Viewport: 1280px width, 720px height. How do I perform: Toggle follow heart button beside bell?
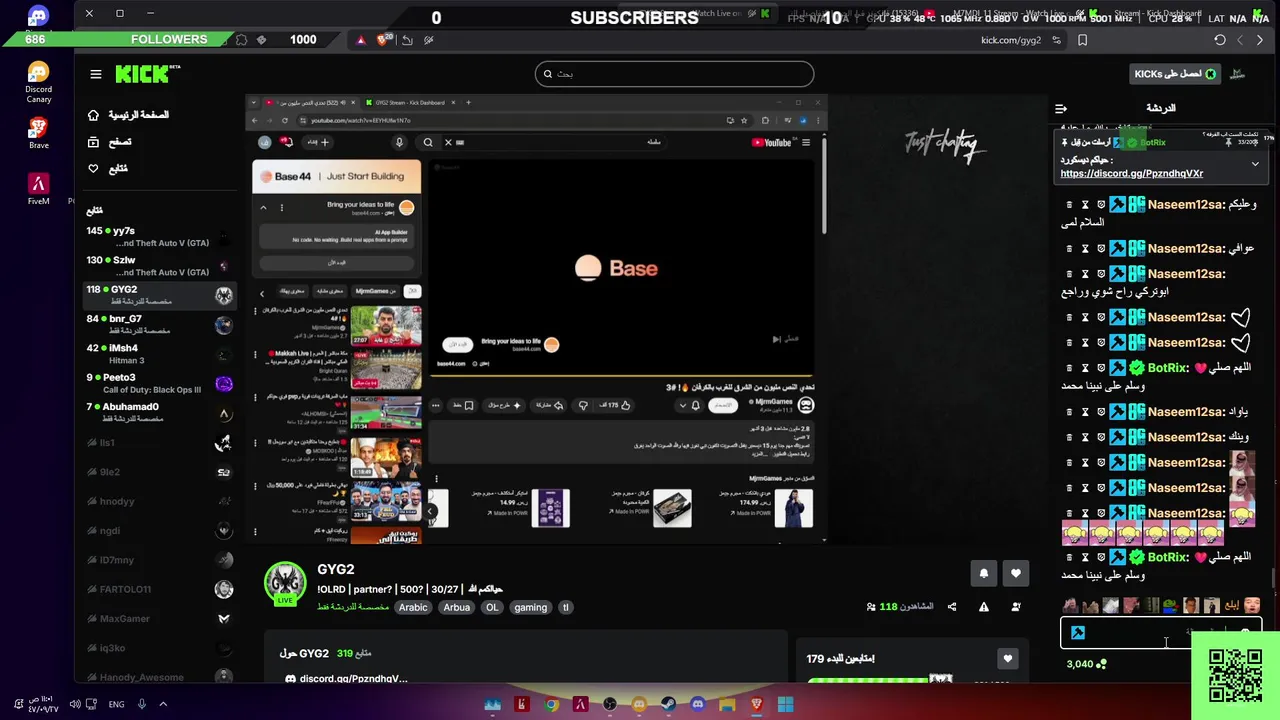click(x=1015, y=573)
